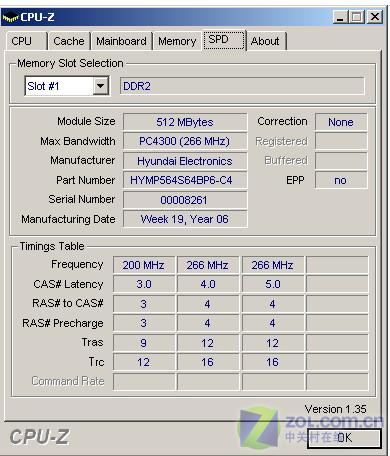Click the 200 MHz frequency cell

144,265
